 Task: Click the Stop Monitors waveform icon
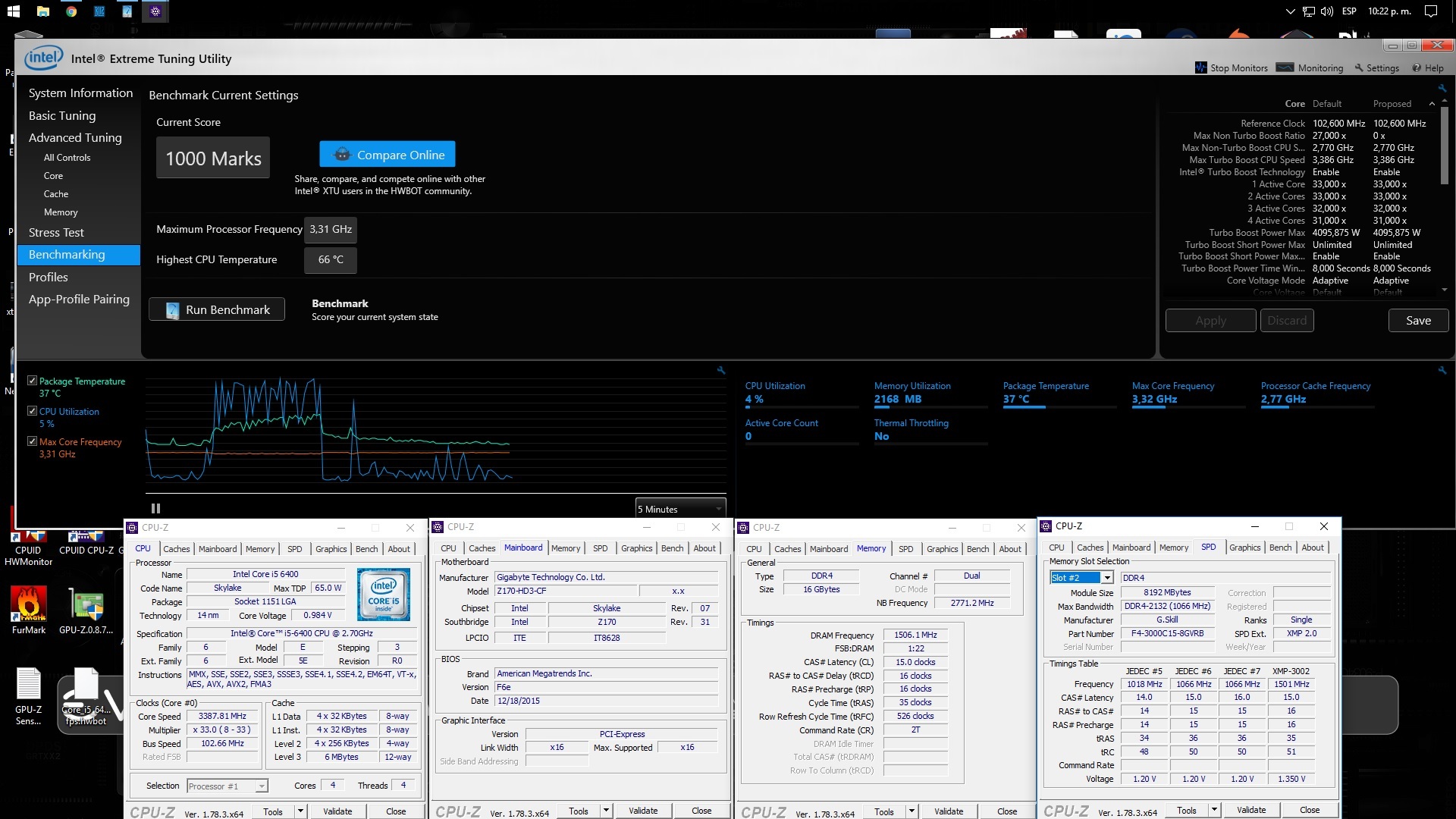point(1200,67)
